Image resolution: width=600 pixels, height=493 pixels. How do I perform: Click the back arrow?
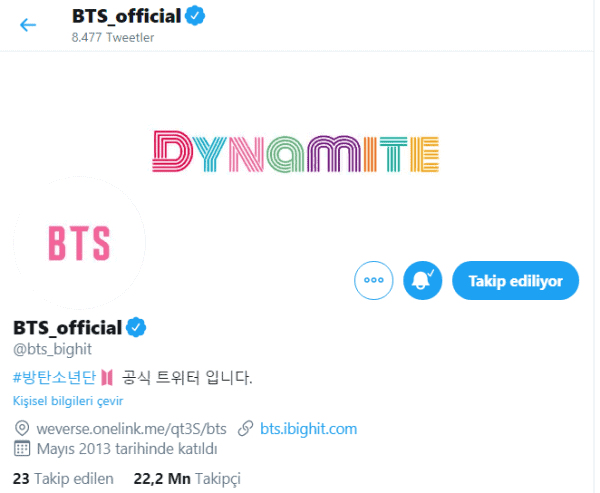28,25
